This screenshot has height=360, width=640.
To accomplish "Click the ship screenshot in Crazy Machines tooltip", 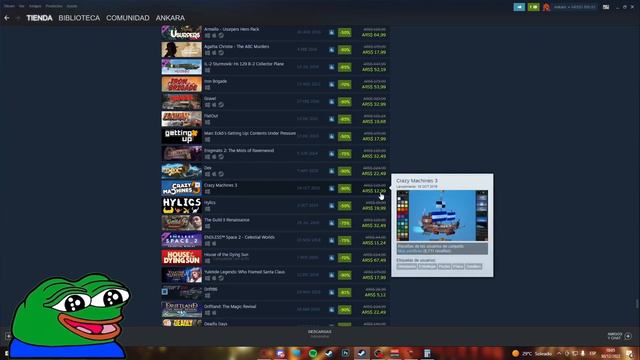I will pyautogui.click(x=442, y=216).
